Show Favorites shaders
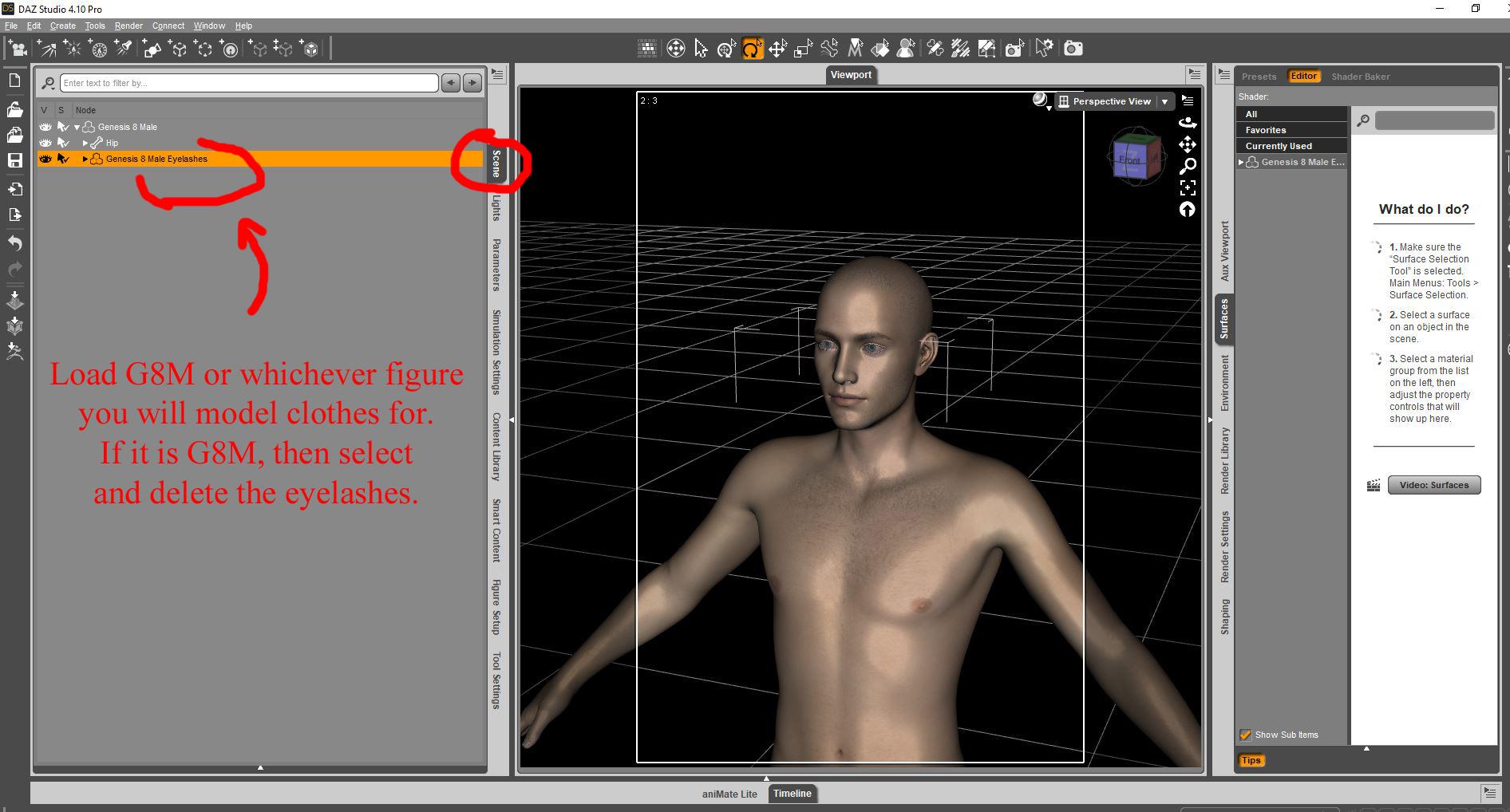Image resolution: width=1510 pixels, height=812 pixels. tap(1291, 130)
